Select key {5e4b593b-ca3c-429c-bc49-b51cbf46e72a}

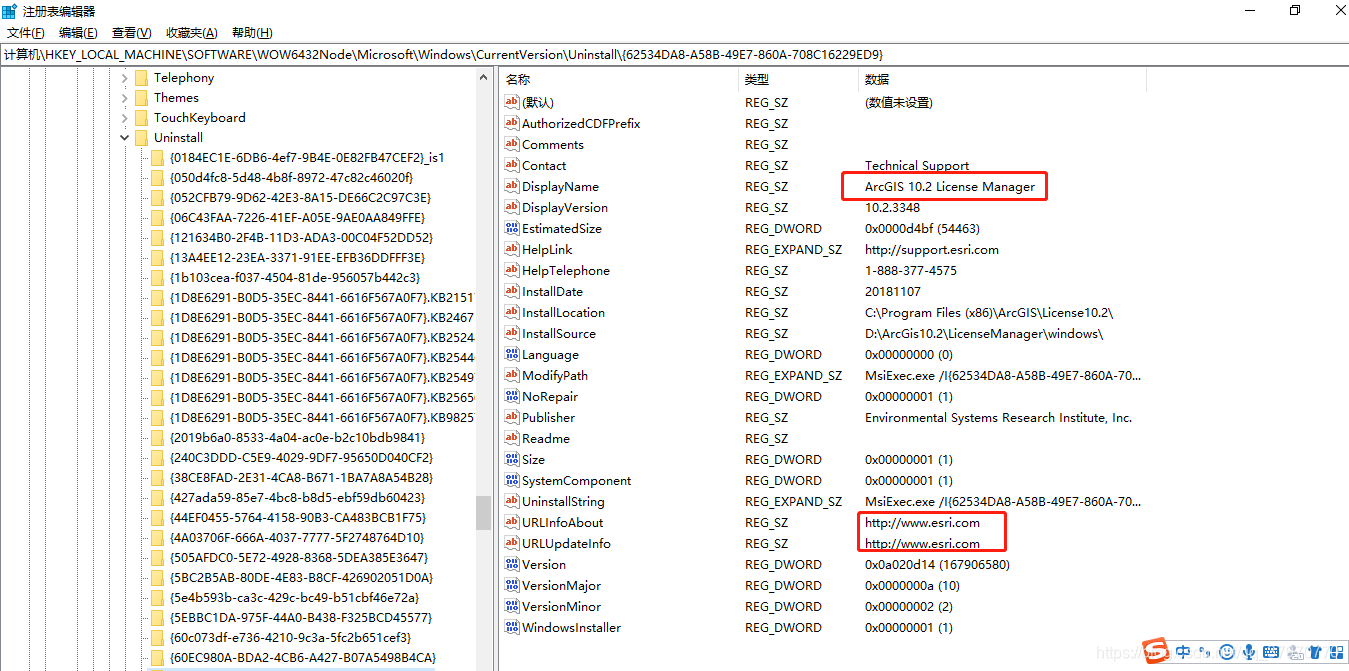(294, 598)
